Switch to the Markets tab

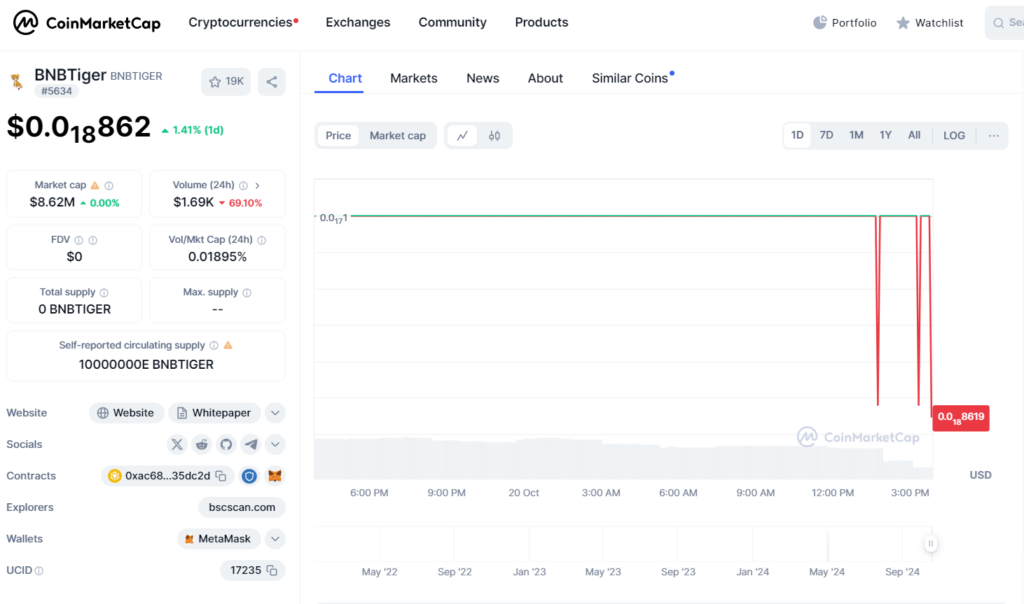[414, 78]
